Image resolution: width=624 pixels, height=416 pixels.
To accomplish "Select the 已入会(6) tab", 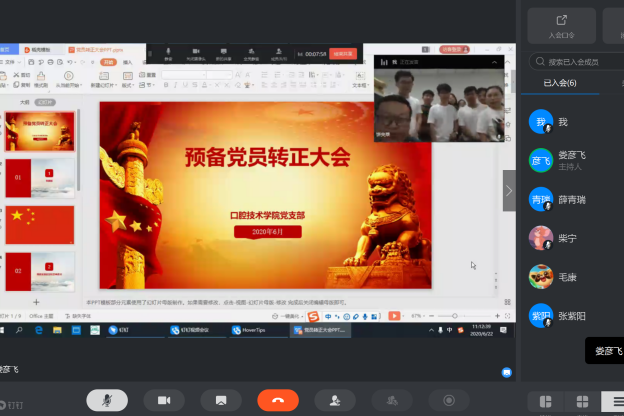I will point(559,83).
